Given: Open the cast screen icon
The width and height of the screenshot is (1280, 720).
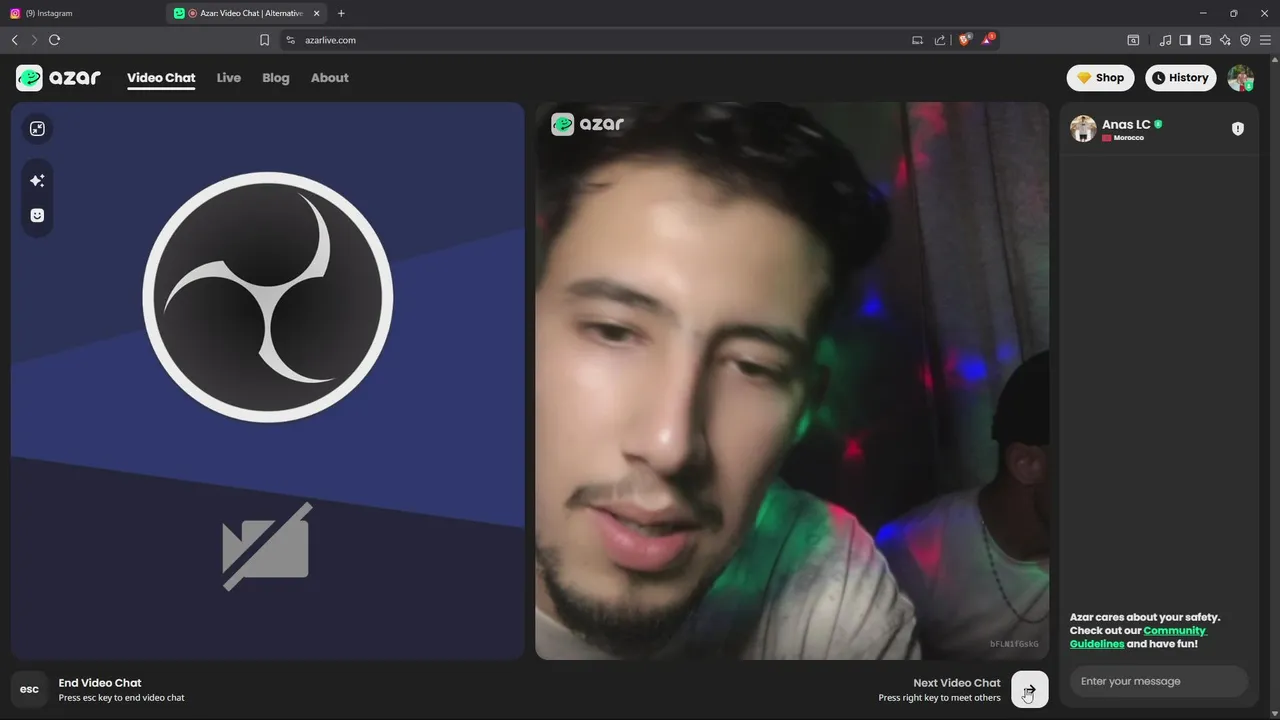Looking at the screenshot, I should point(917,40).
